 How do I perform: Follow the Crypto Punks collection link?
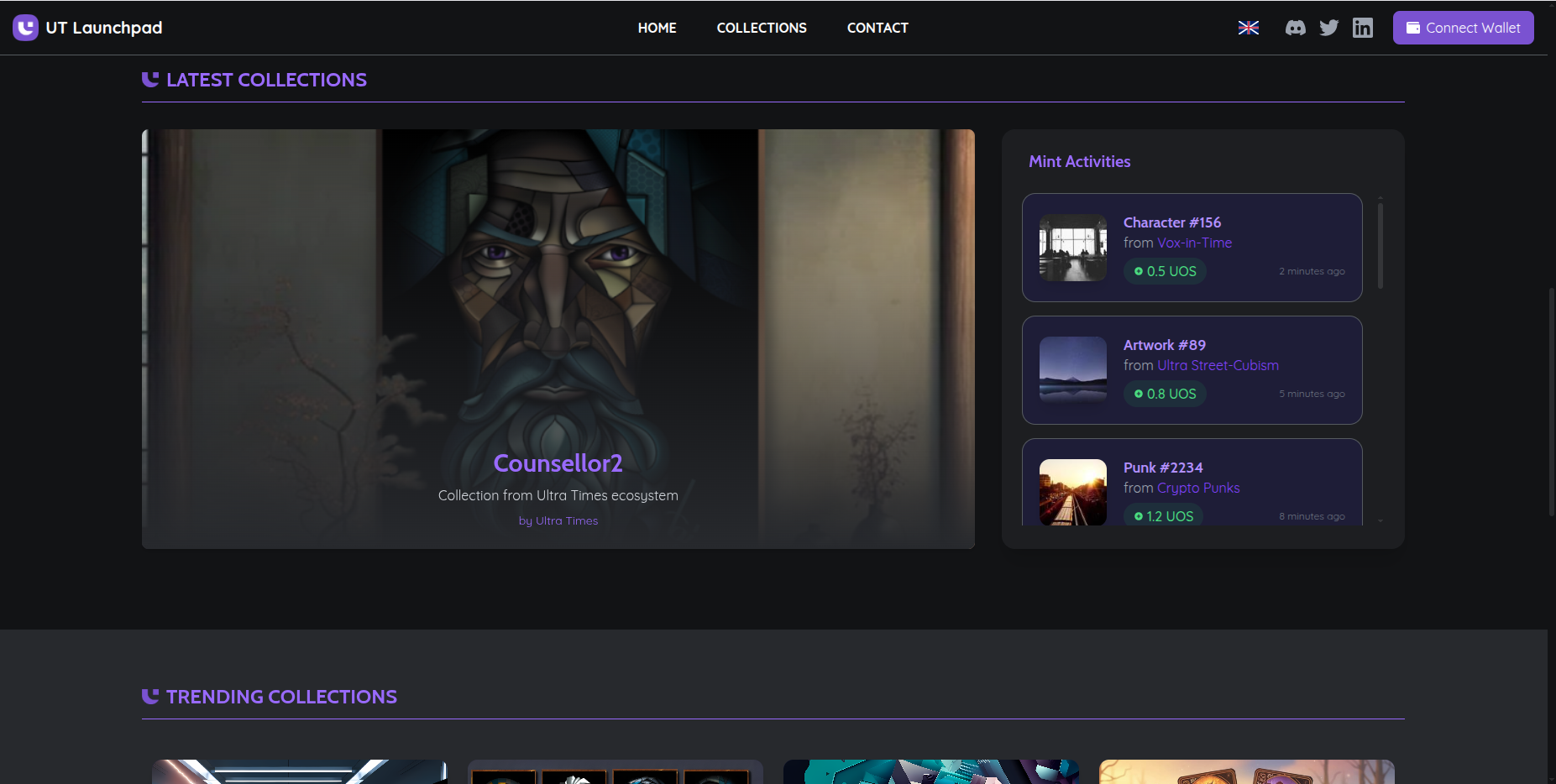tap(1198, 488)
